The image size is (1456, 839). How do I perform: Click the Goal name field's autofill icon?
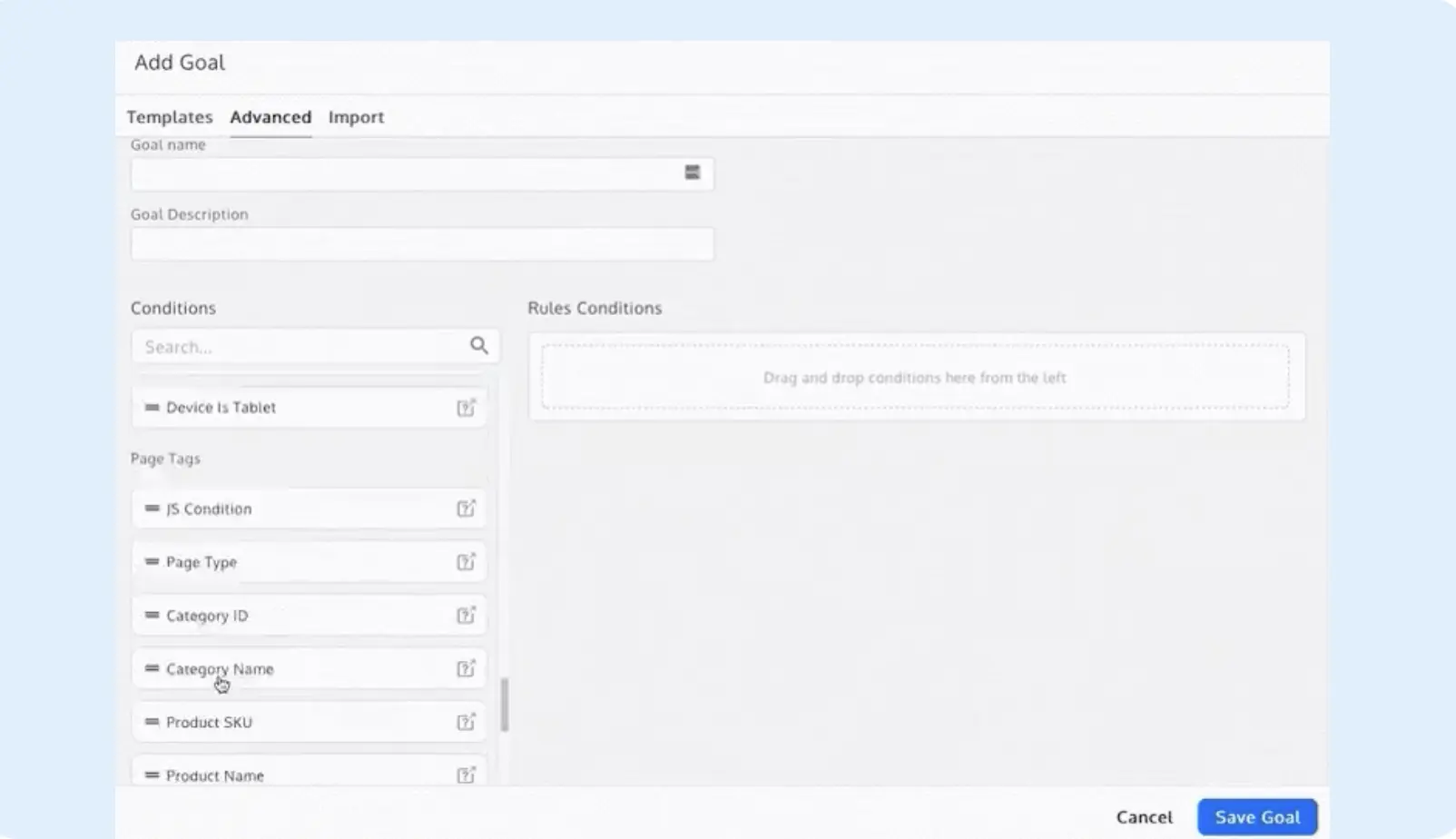pos(693,173)
